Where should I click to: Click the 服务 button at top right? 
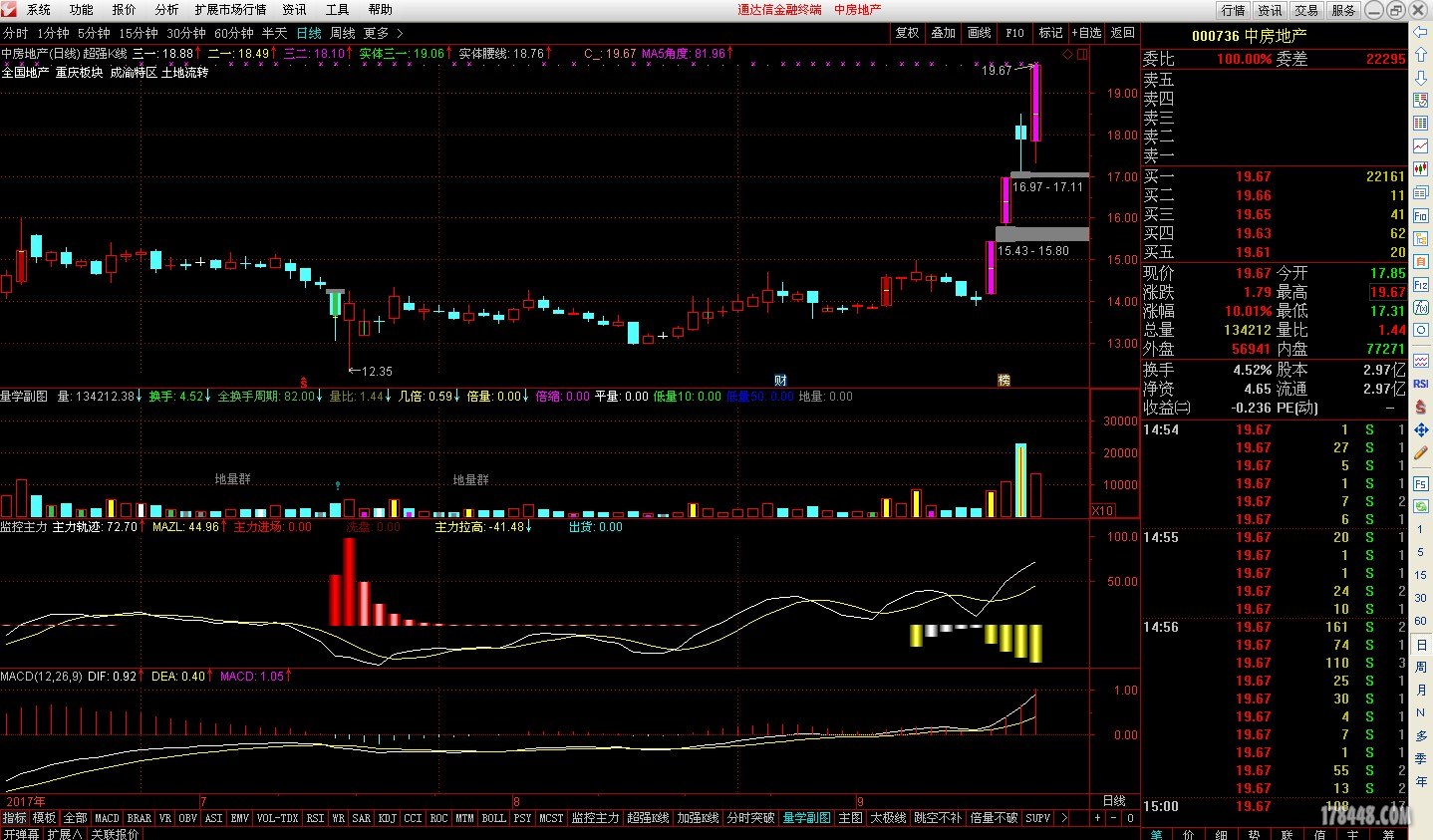(1343, 10)
